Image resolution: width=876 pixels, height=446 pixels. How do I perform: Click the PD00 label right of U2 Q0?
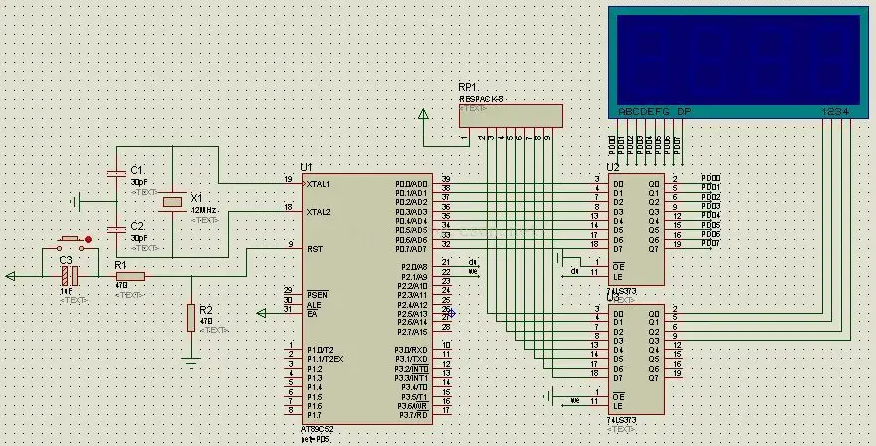point(711,178)
